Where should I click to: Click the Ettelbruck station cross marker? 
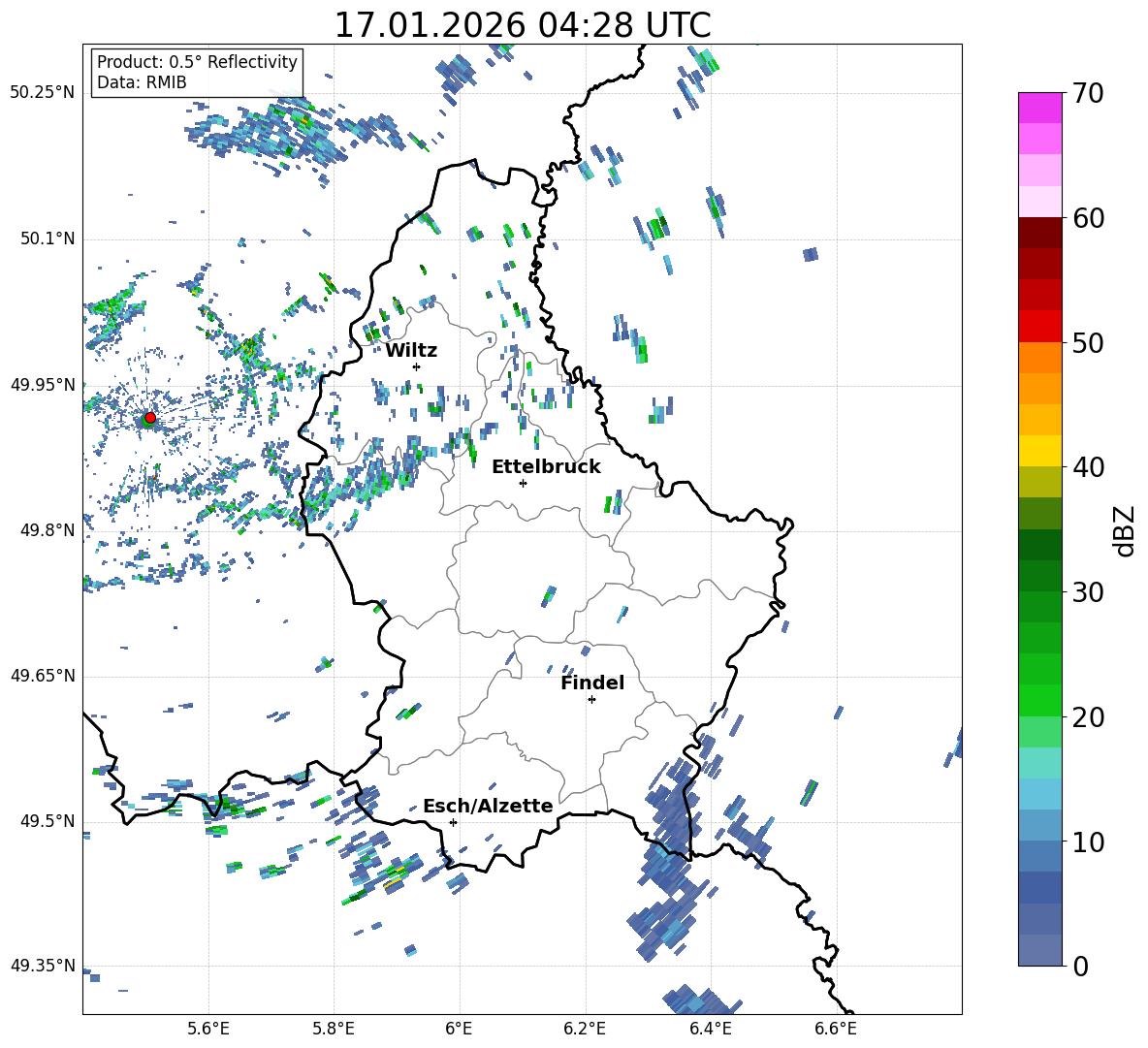pyautogui.click(x=523, y=483)
